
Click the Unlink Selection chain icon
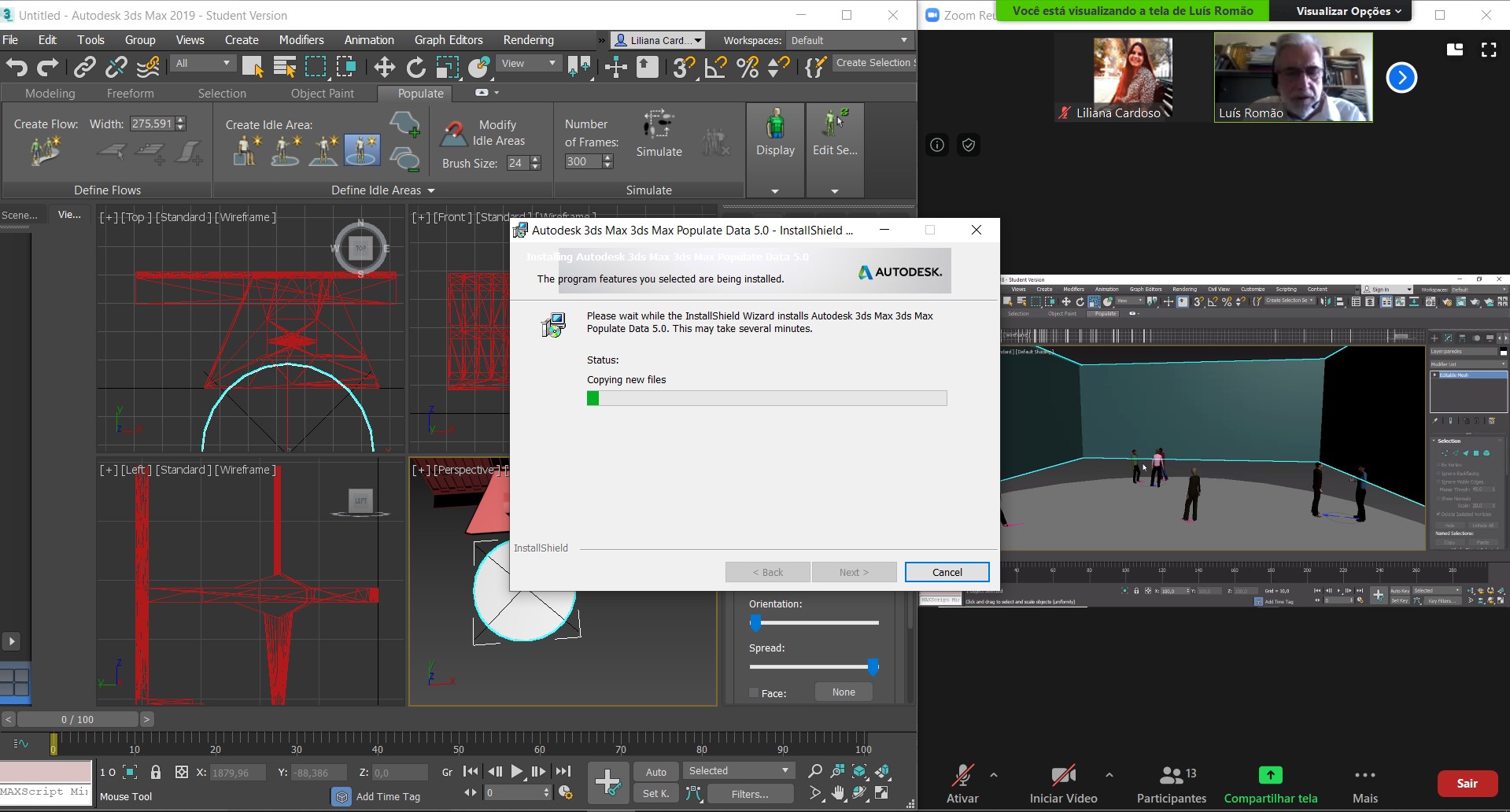tap(116, 68)
